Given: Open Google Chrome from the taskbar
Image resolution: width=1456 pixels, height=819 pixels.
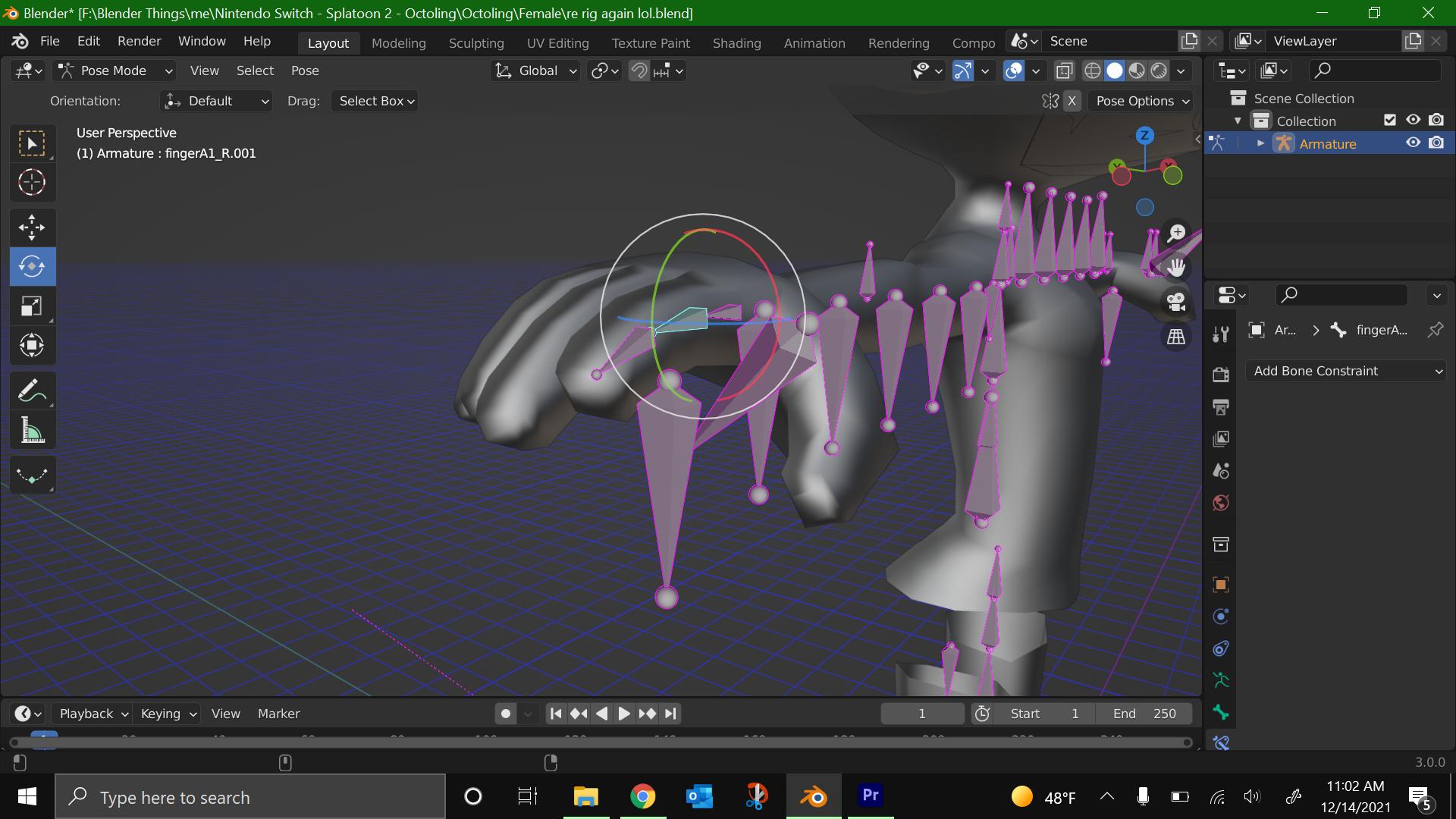Looking at the screenshot, I should click(x=642, y=796).
